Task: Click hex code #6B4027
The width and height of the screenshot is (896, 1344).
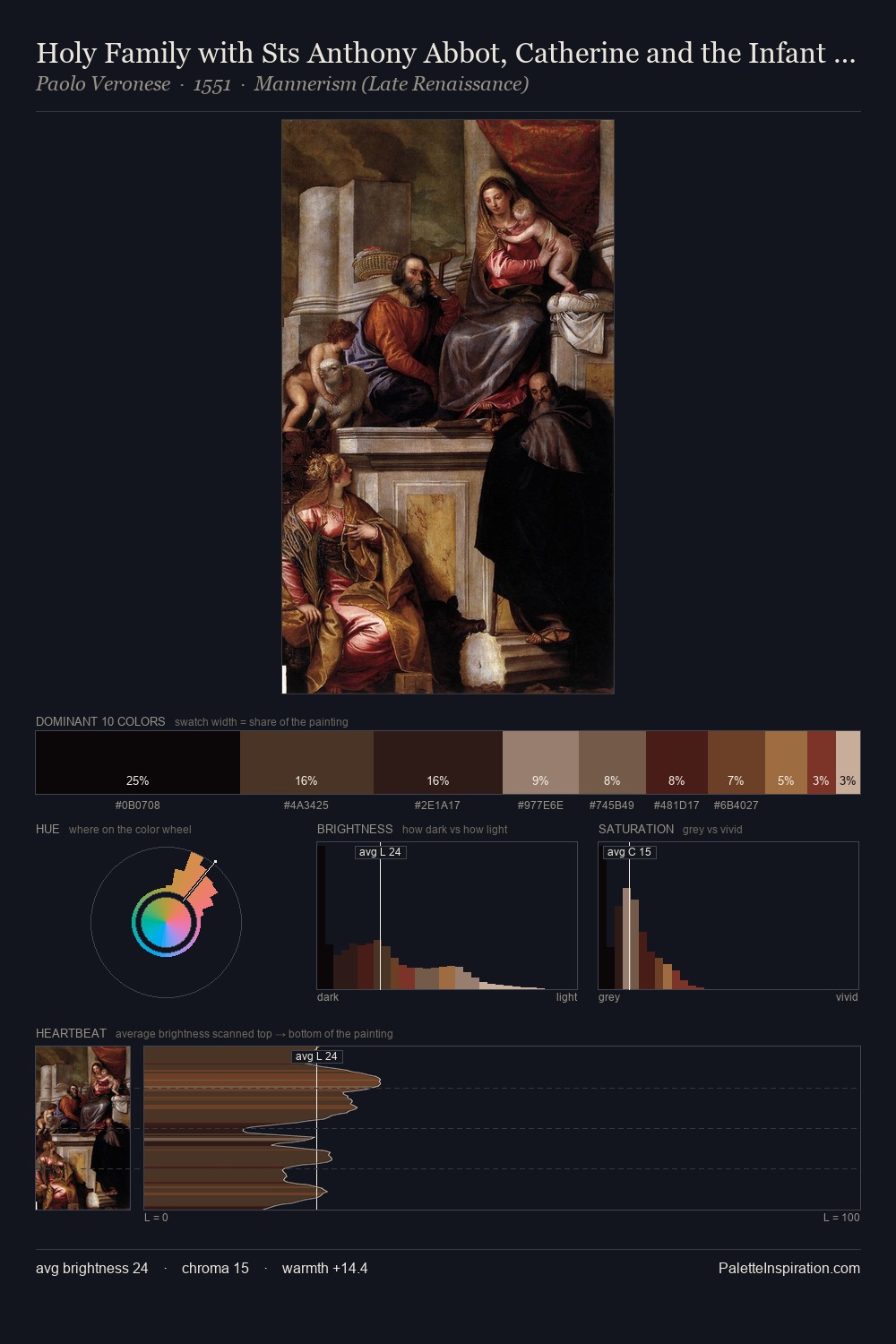Action: [x=737, y=806]
